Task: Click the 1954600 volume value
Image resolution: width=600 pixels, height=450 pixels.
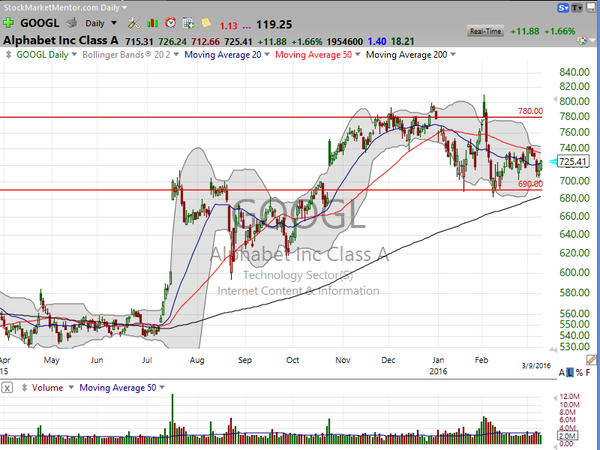Action: coord(345,41)
